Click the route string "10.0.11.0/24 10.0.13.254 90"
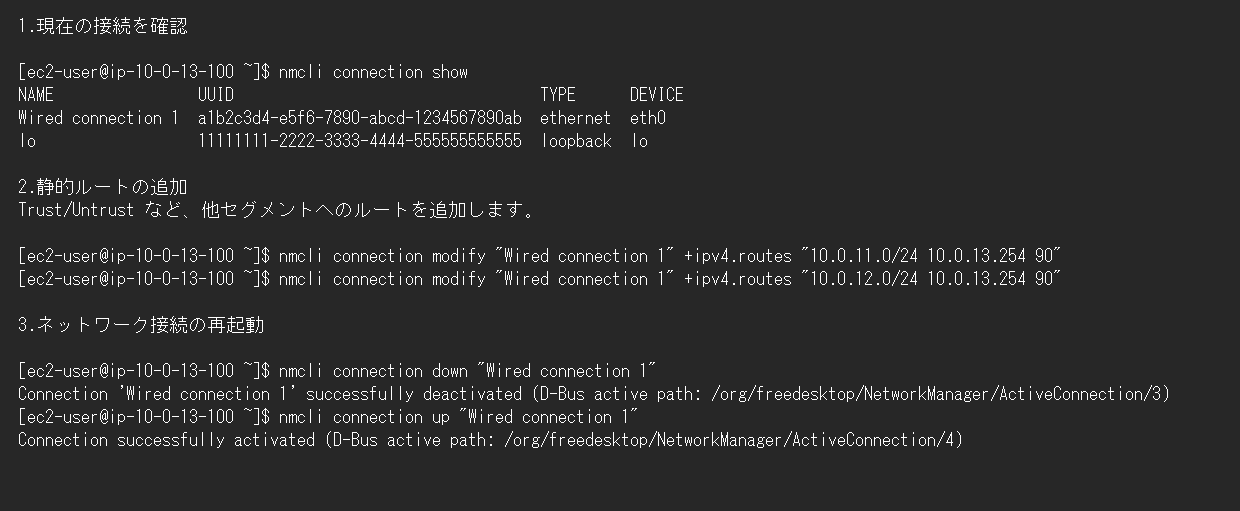 [x=930, y=256]
